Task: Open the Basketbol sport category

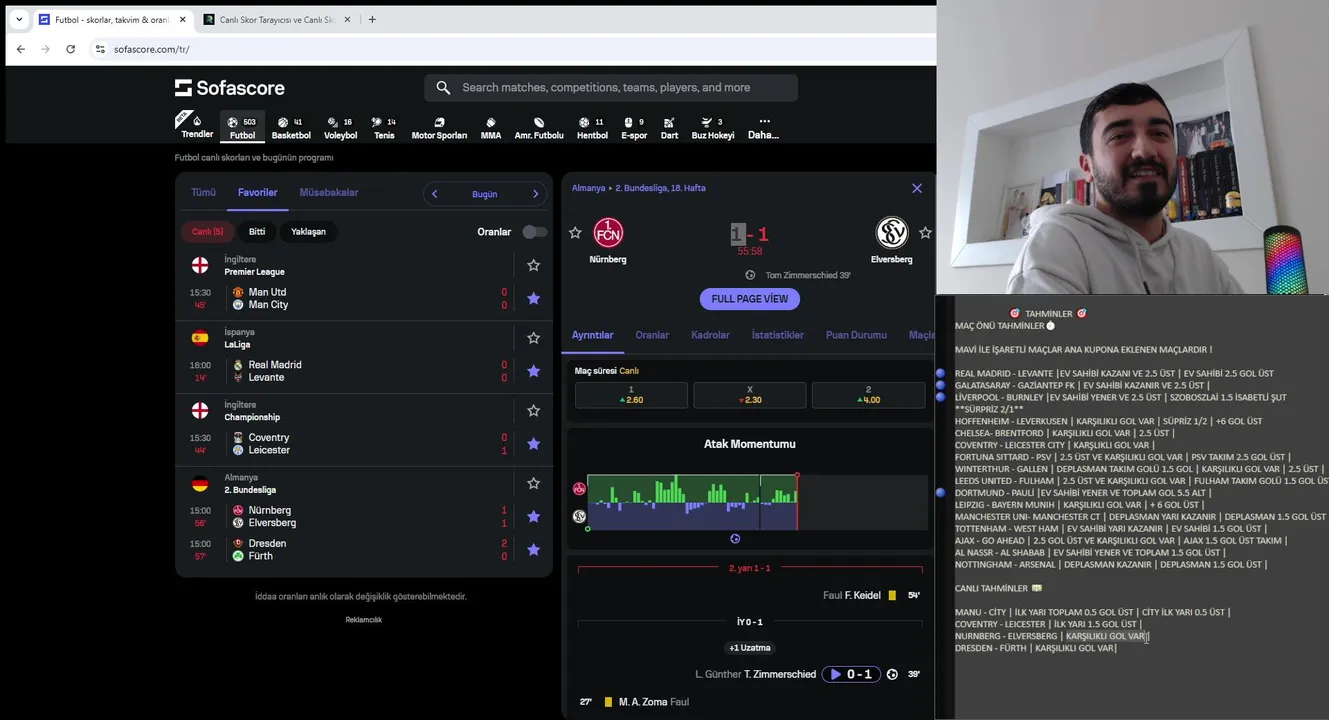Action: point(291,127)
